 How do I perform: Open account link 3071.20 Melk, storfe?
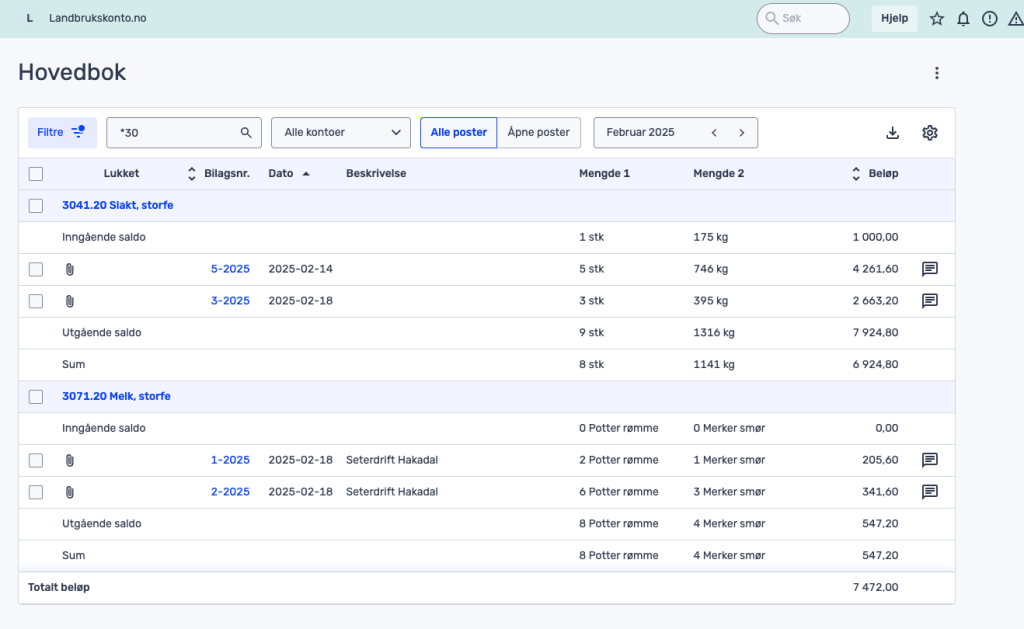click(116, 397)
